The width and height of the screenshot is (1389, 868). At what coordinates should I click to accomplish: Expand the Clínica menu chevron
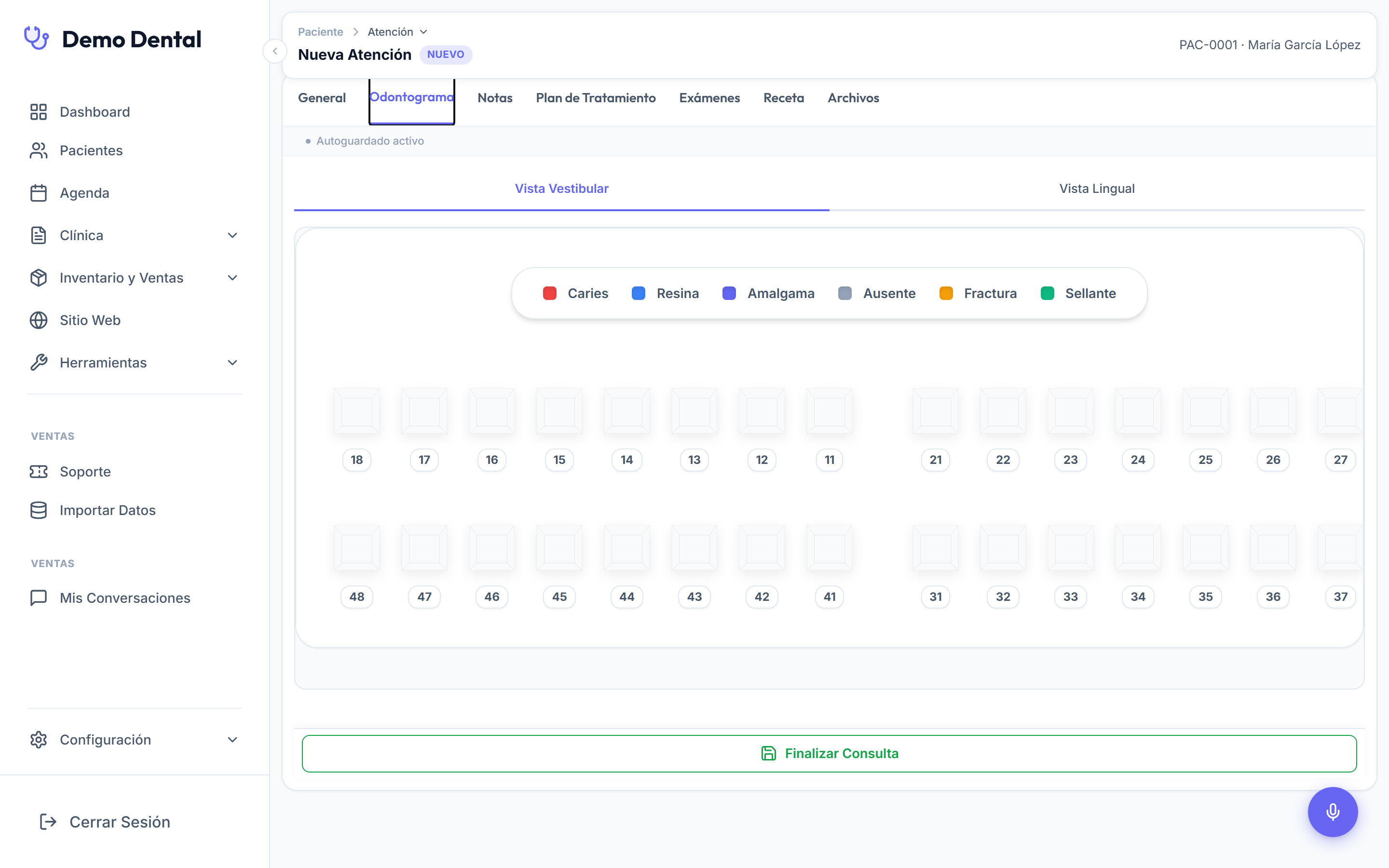[232, 235]
